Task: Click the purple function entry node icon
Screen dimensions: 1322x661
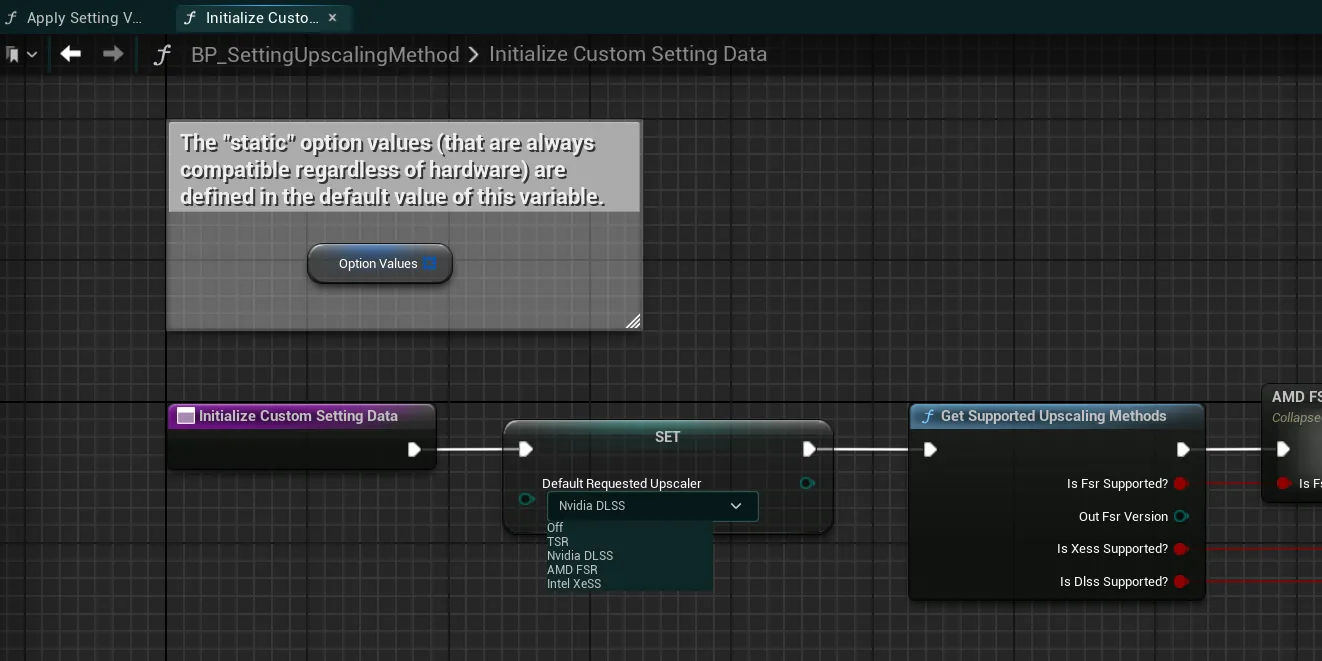Action: tap(185, 416)
